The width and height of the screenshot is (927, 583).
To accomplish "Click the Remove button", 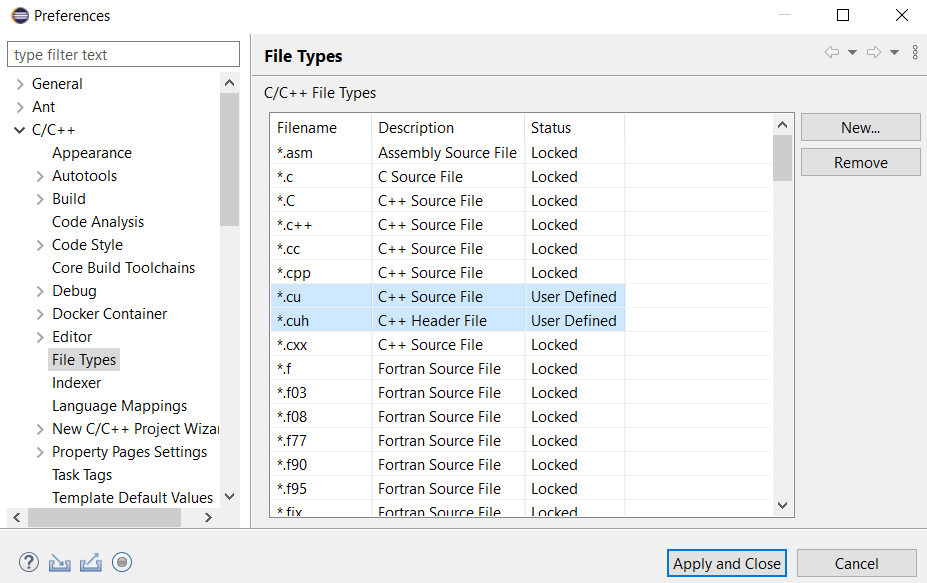I will click(x=860, y=162).
